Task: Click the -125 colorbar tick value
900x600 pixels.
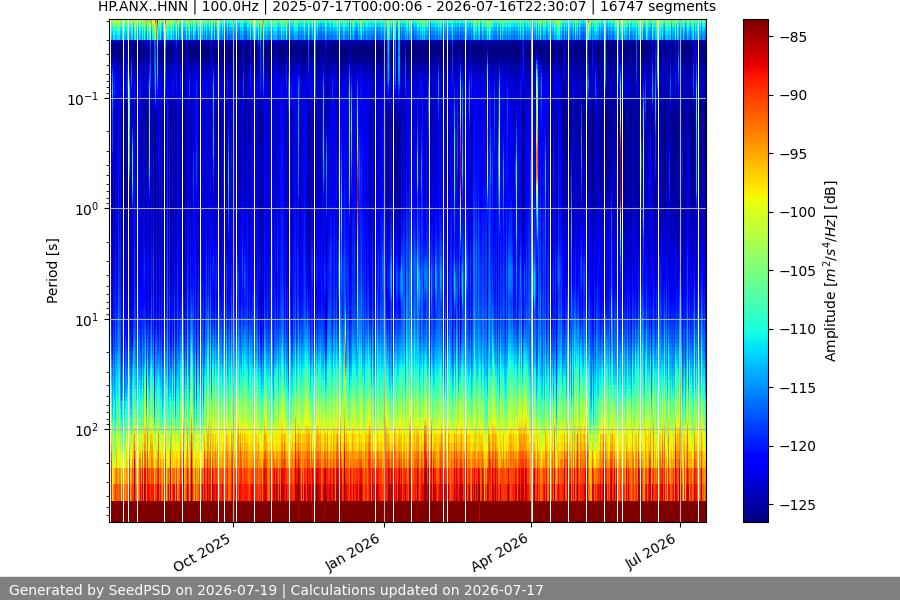Action: [798, 505]
